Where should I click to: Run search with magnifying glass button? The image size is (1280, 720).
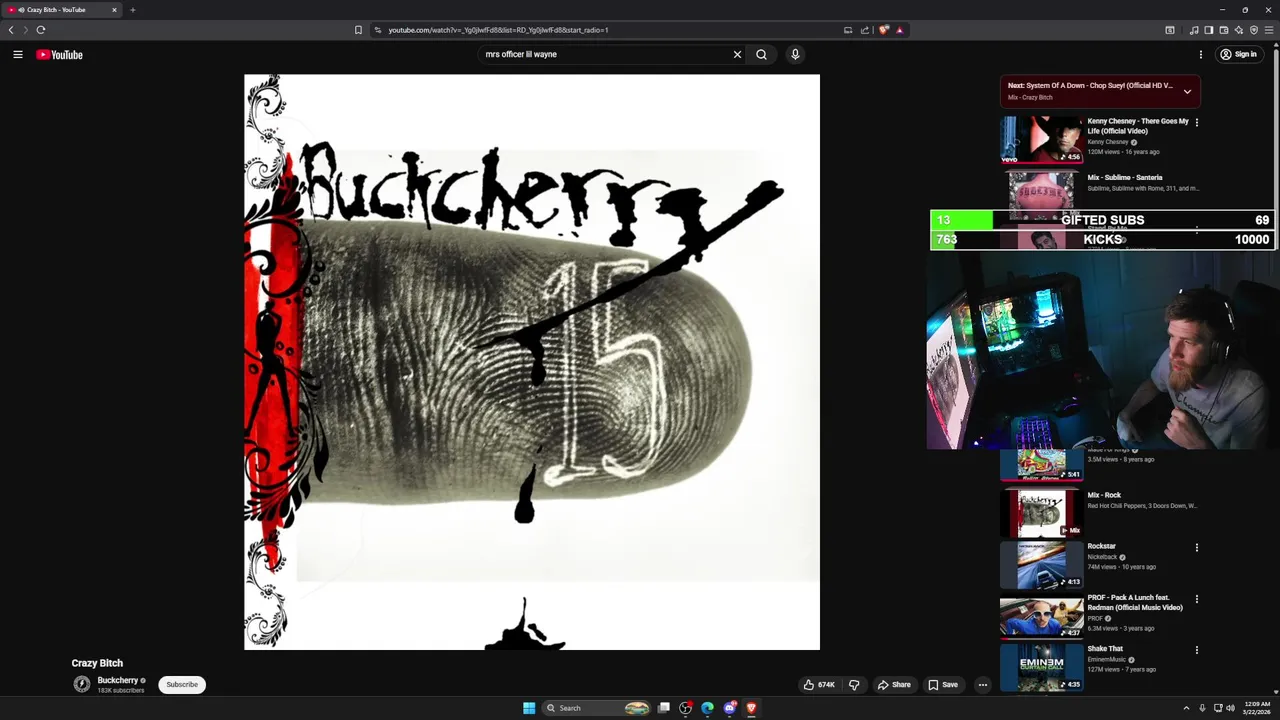(x=762, y=55)
